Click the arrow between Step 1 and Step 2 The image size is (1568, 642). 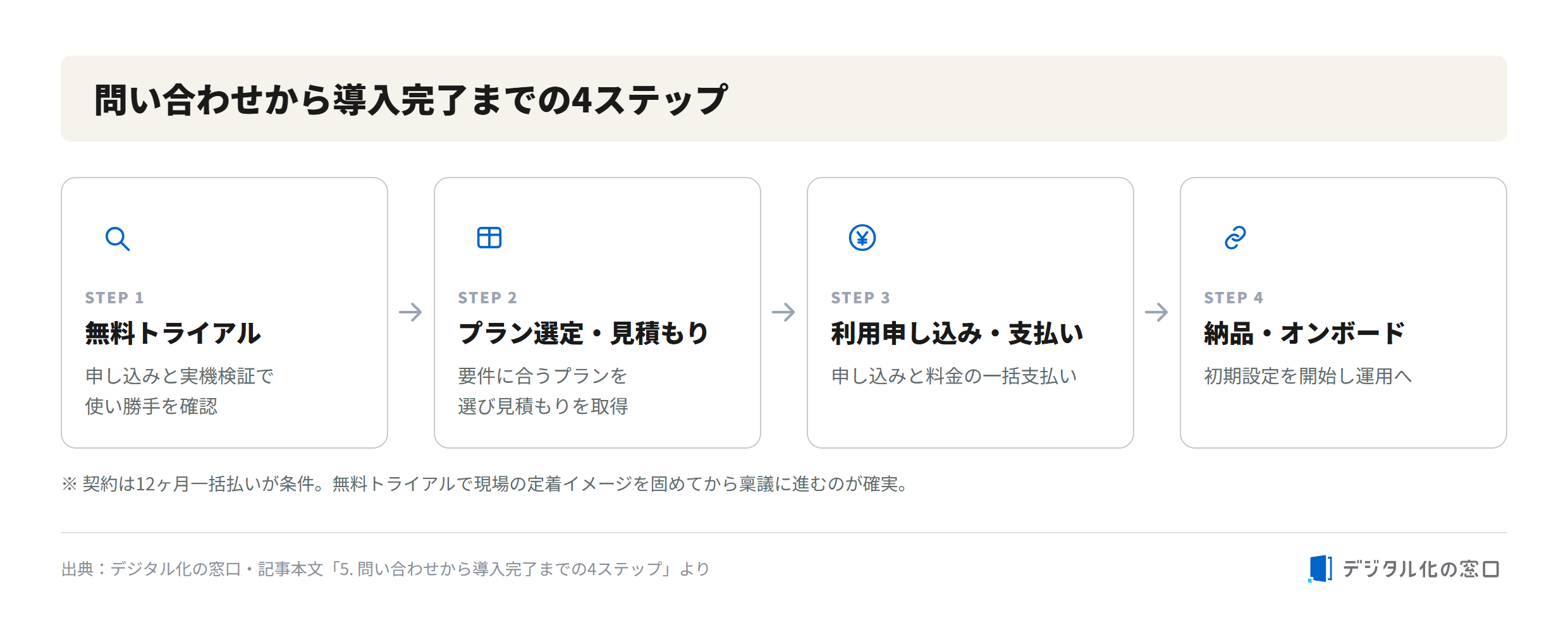tap(411, 312)
